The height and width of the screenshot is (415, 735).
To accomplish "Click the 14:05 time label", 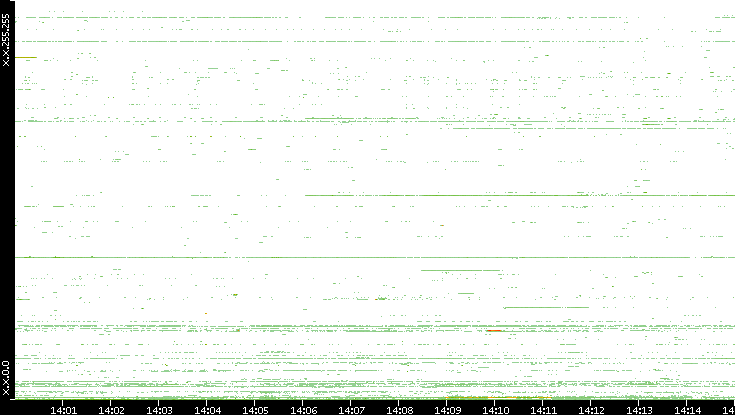I will (255, 410).
